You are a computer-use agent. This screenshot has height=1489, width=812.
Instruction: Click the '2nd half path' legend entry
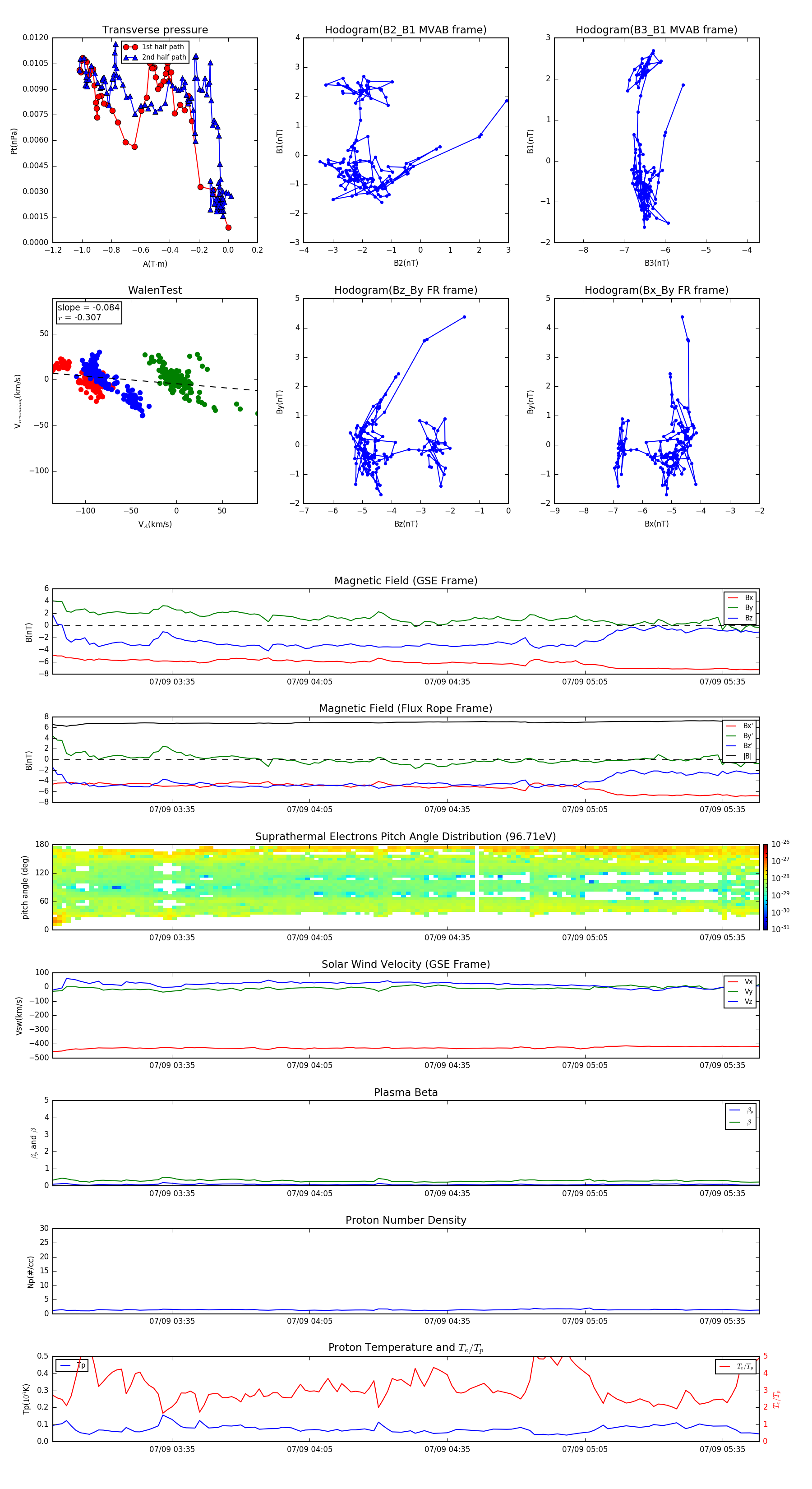coord(156,57)
